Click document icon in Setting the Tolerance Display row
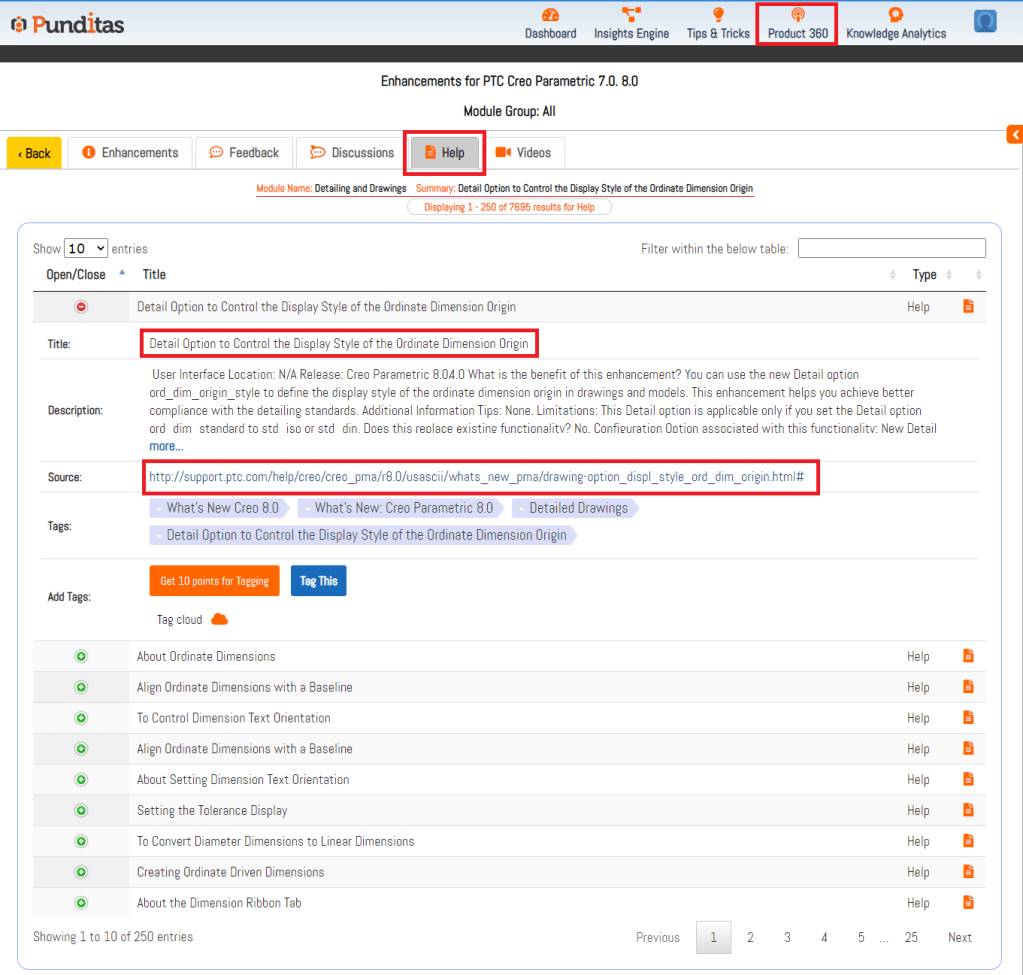This screenshot has width=1023, height=975. pos(968,810)
